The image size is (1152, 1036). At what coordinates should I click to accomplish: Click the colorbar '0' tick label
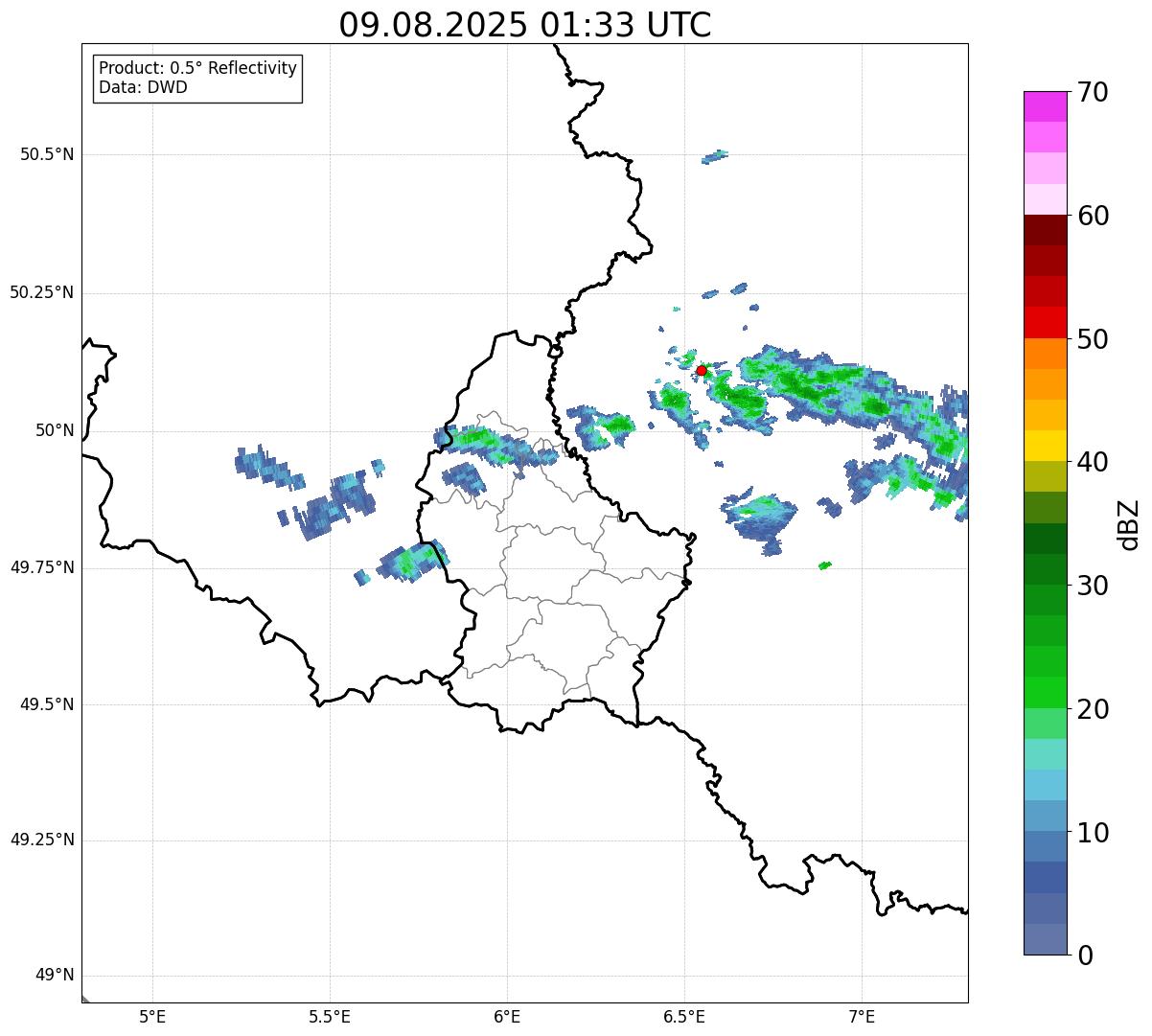(1086, 955)
